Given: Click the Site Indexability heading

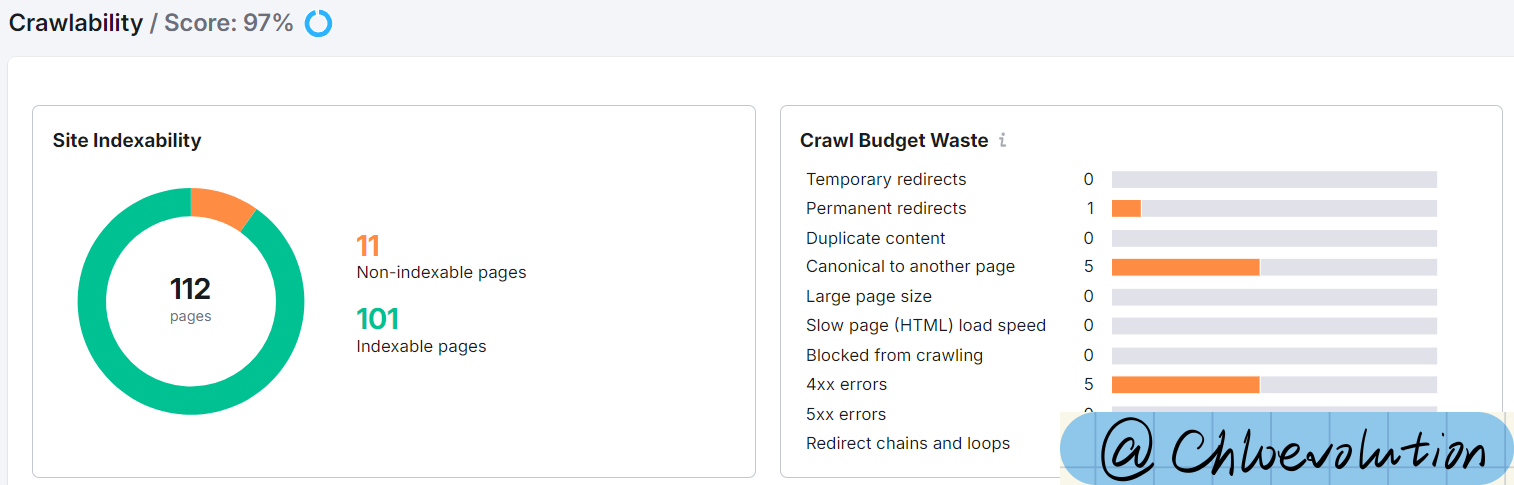Looking at the screenshot, I should 127,141.
